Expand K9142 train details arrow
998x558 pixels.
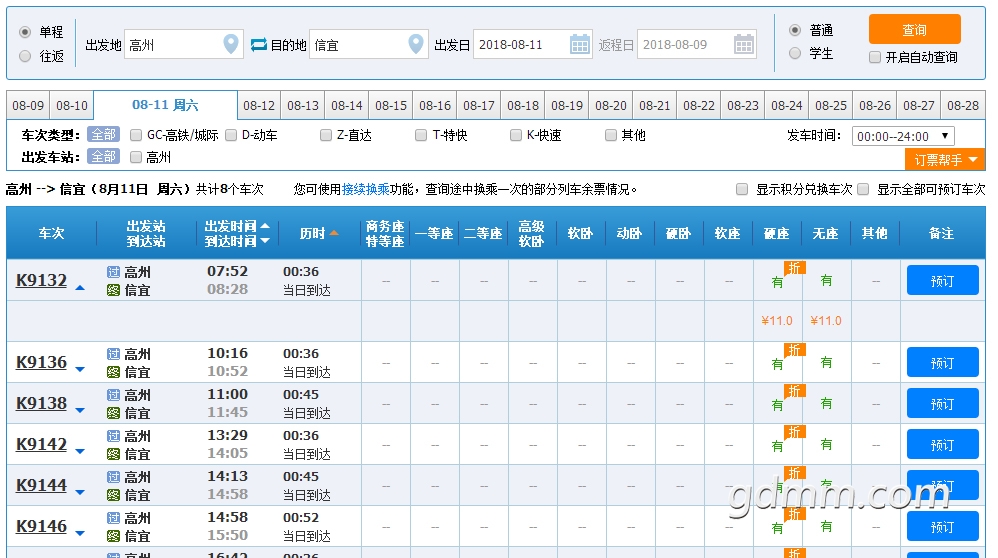click(x=80, y=452)
